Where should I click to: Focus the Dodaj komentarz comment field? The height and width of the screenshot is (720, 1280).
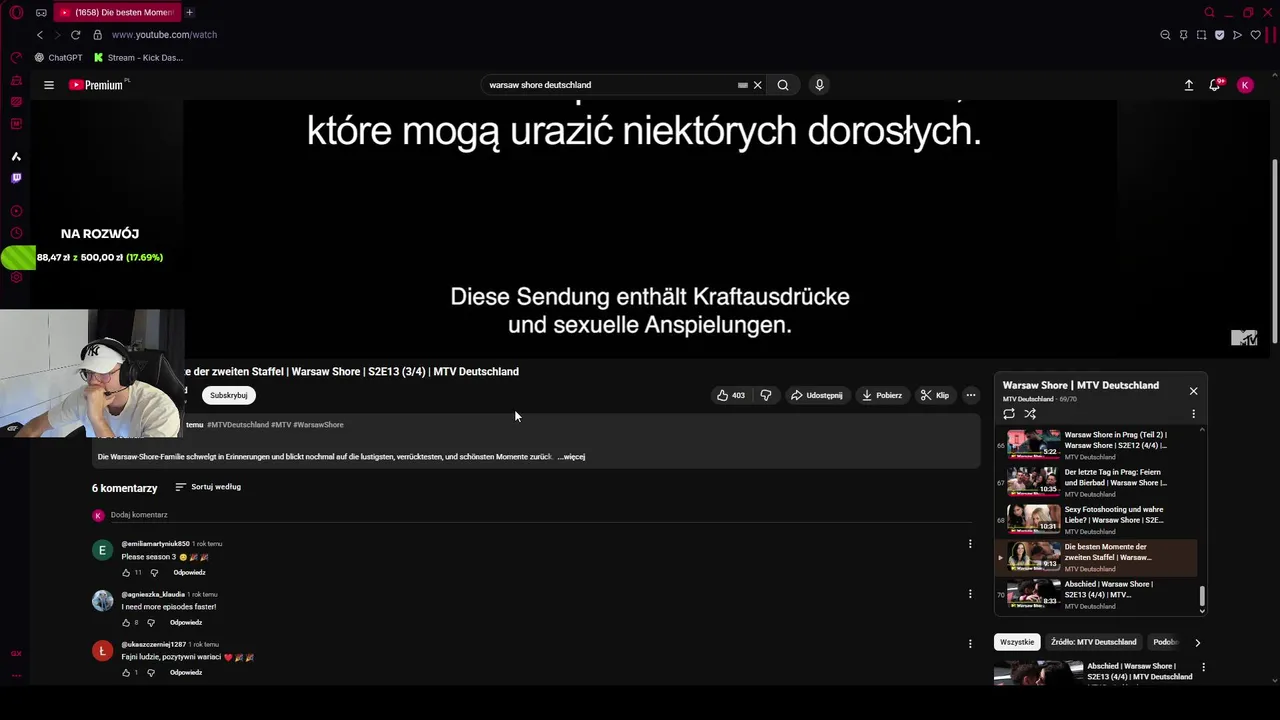[540, 515]
